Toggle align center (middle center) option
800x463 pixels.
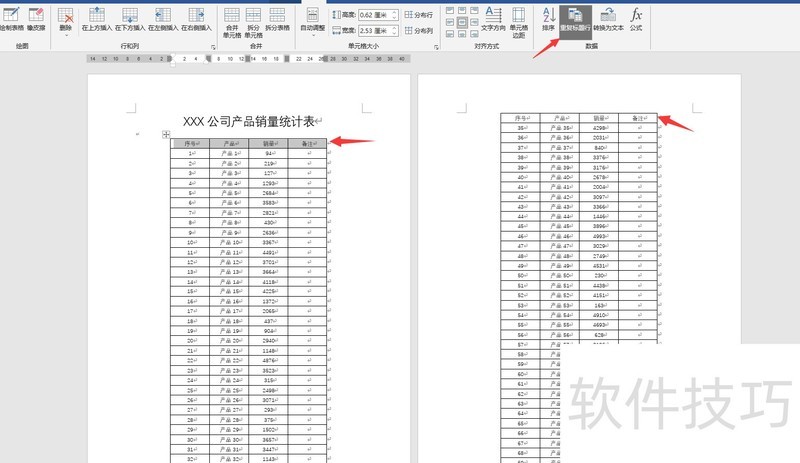point(462,22)
